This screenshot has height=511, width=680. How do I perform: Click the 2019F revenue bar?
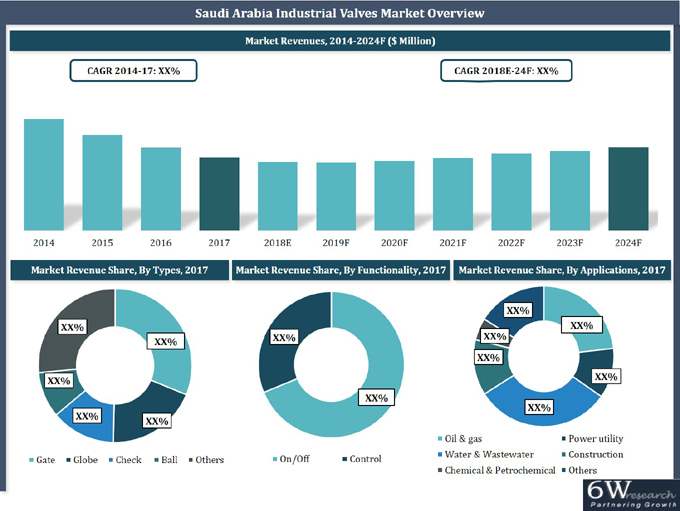tap(336, 197)
